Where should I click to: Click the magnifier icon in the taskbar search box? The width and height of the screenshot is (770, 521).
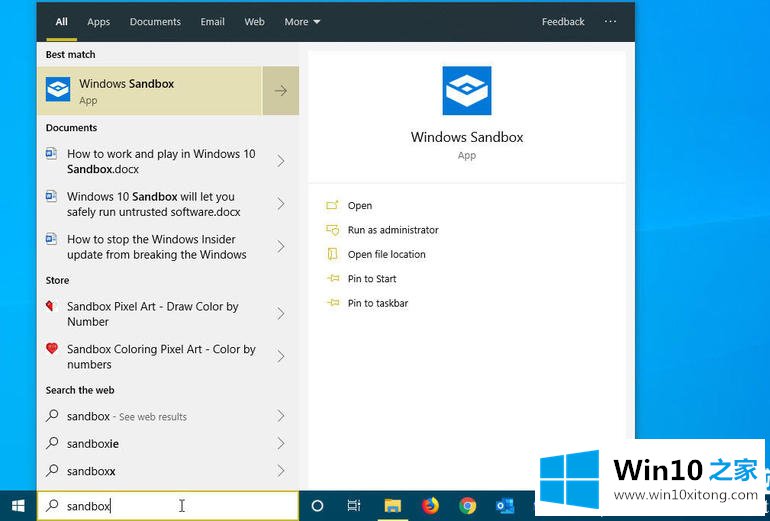click(x=52, y=505)
